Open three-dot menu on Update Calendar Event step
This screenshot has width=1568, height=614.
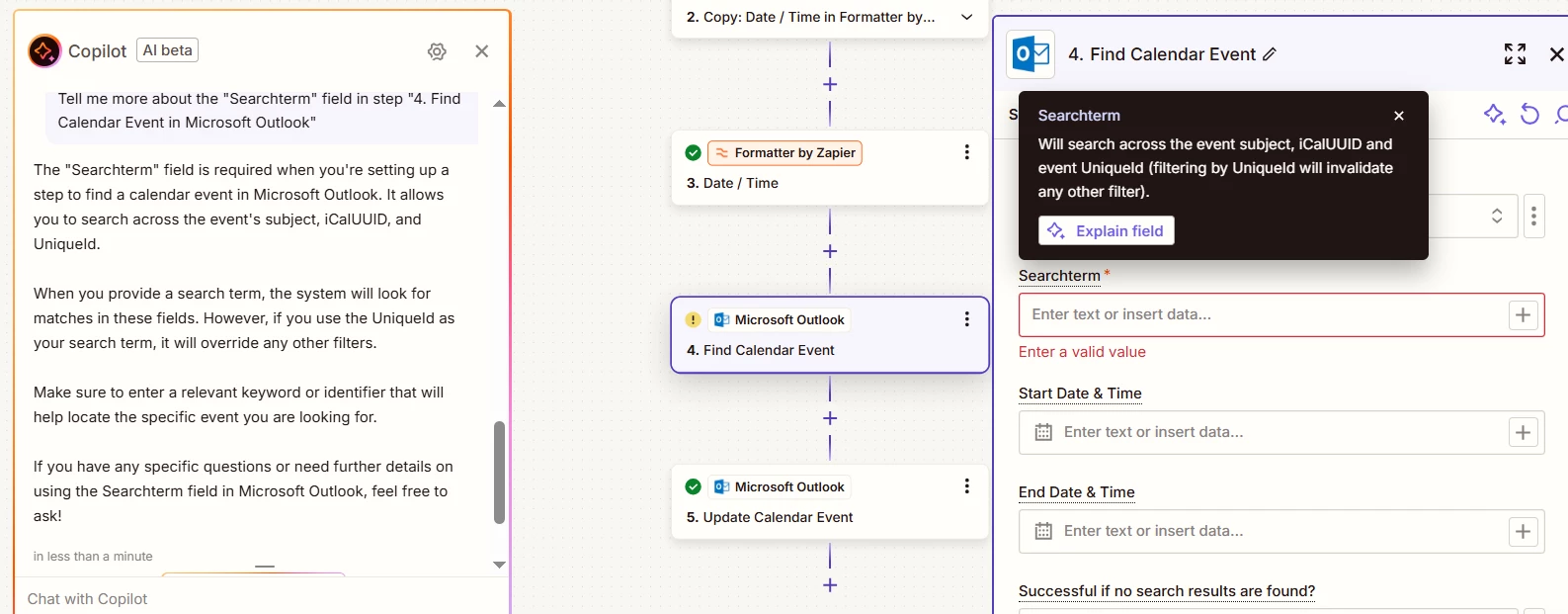tap(967, 486)
